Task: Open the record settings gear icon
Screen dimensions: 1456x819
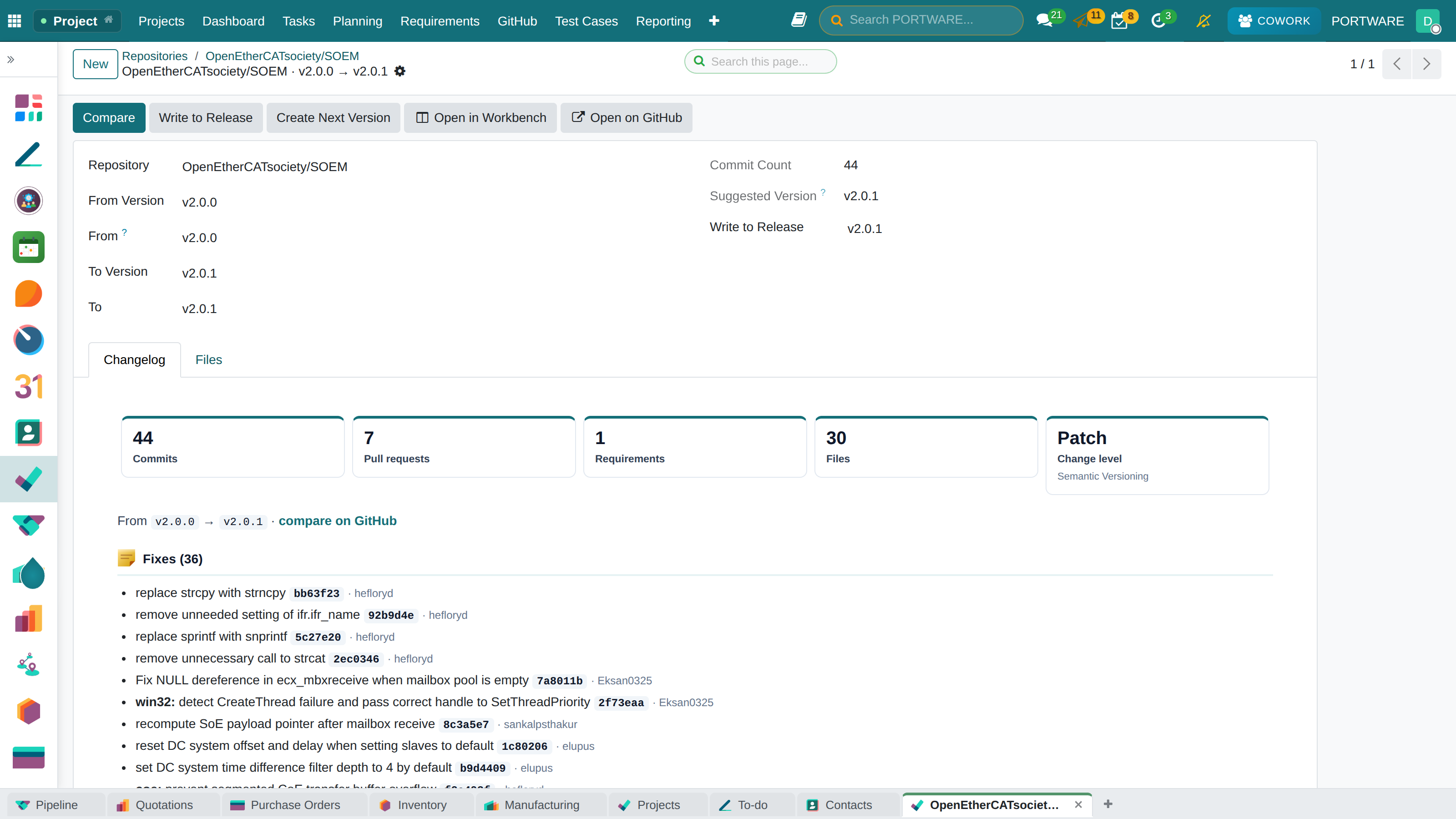Action: click(399, 71)
